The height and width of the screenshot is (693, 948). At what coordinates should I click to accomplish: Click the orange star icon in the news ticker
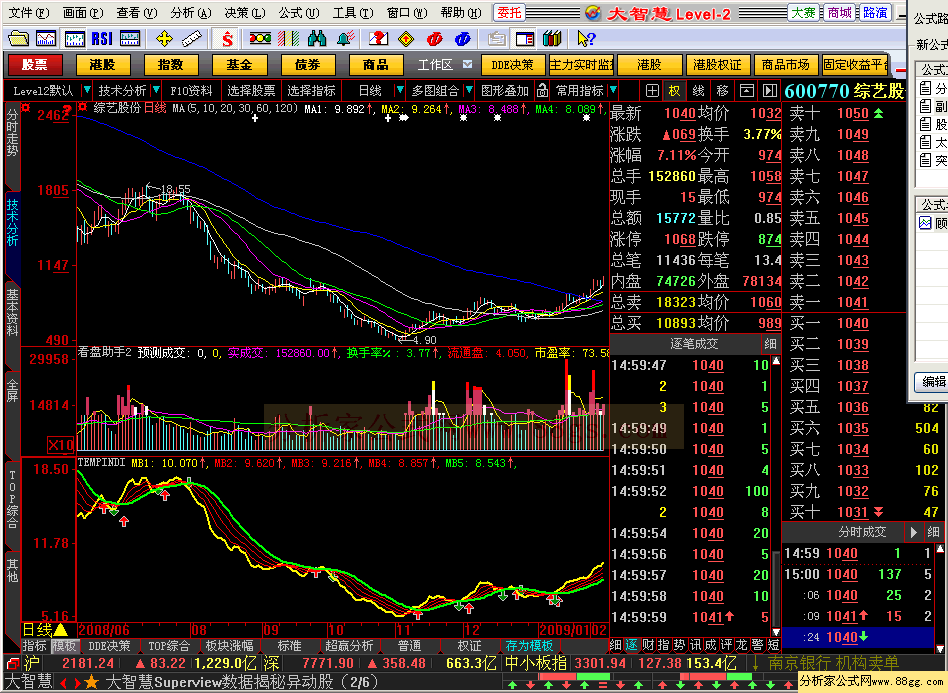point(91,683)
